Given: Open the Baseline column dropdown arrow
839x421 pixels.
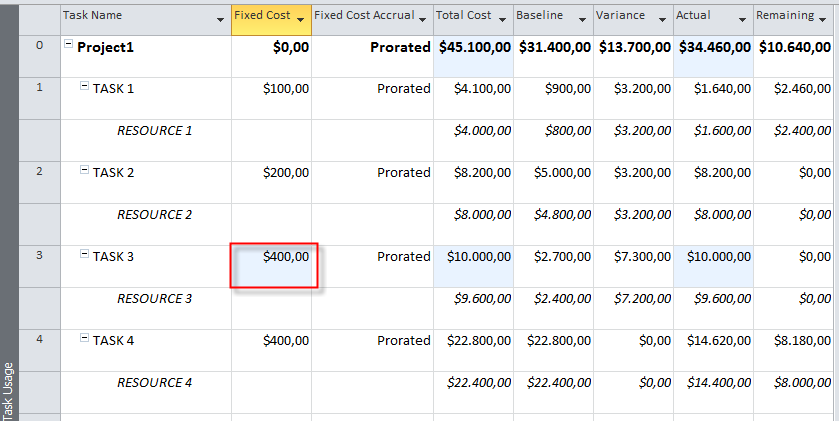Looking at the screenshot, I should click(x=583, y=20).
